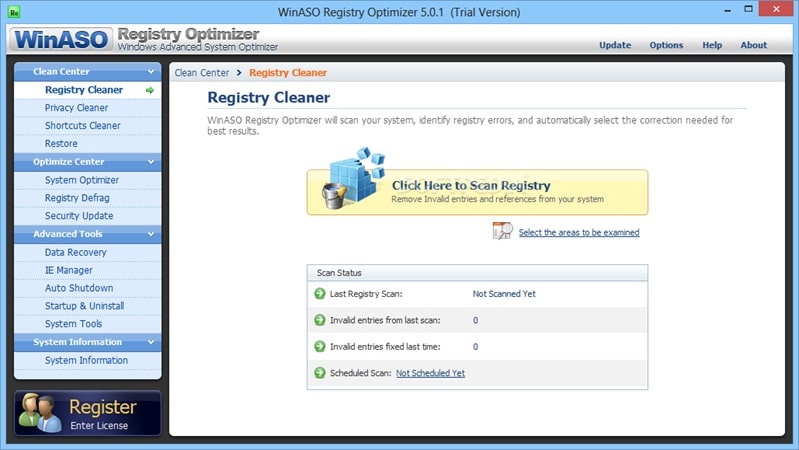Close the WinASO Registry Optimizer window
The image size is (799, 450).
776,9
